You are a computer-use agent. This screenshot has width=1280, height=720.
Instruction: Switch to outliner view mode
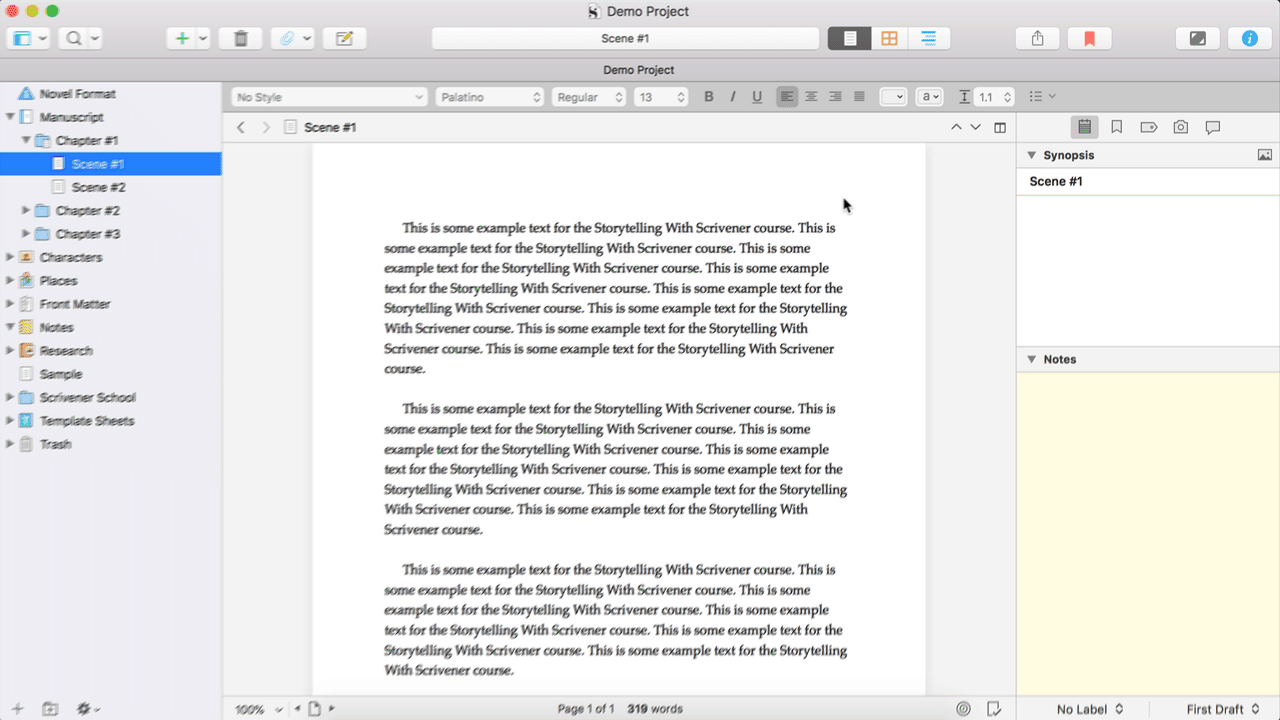[x=929, y=38]
